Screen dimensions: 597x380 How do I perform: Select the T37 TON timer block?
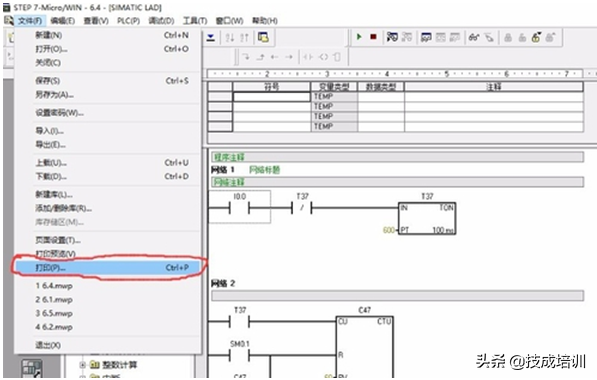427,218
